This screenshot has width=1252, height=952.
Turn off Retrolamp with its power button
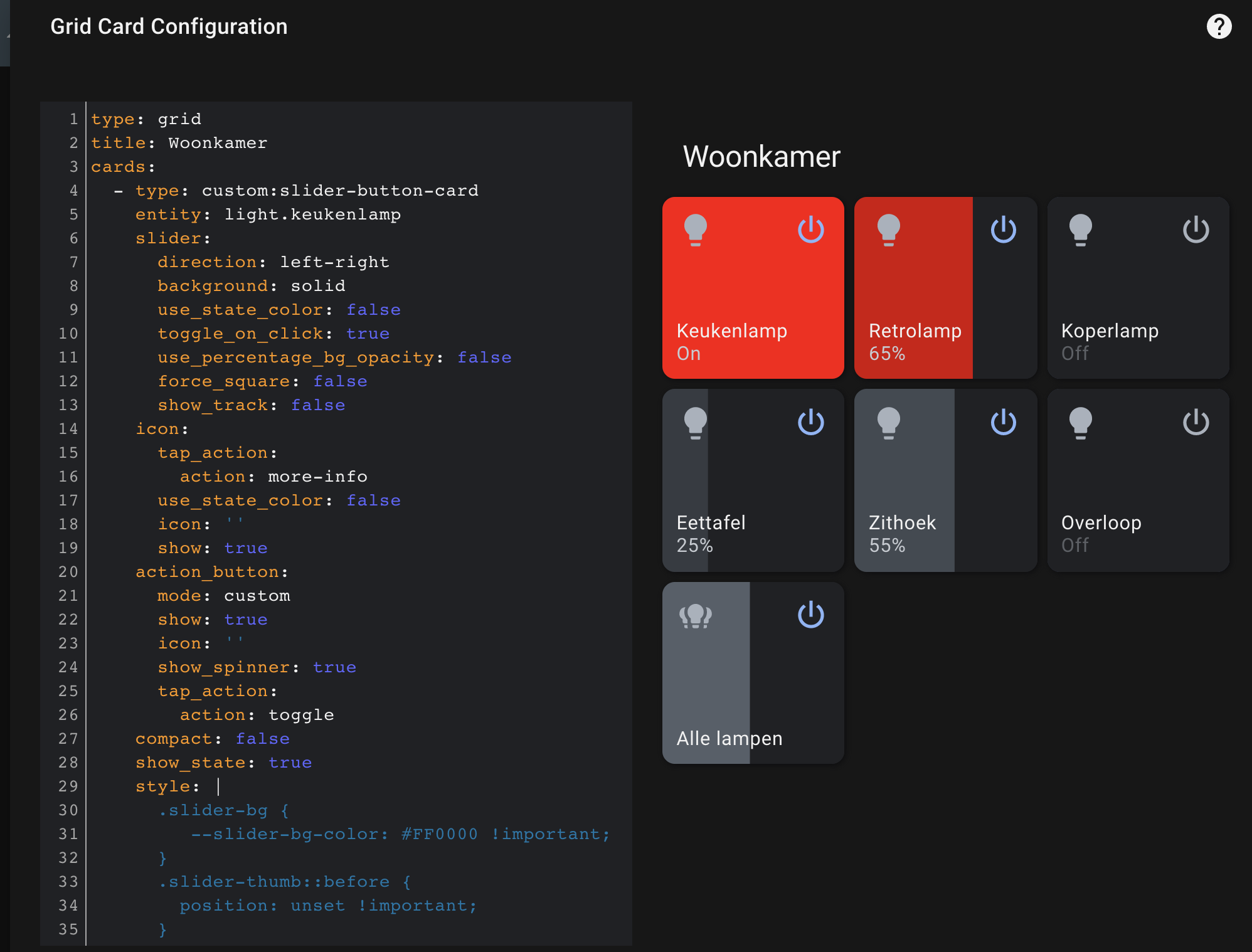[x=1002, y=230]
